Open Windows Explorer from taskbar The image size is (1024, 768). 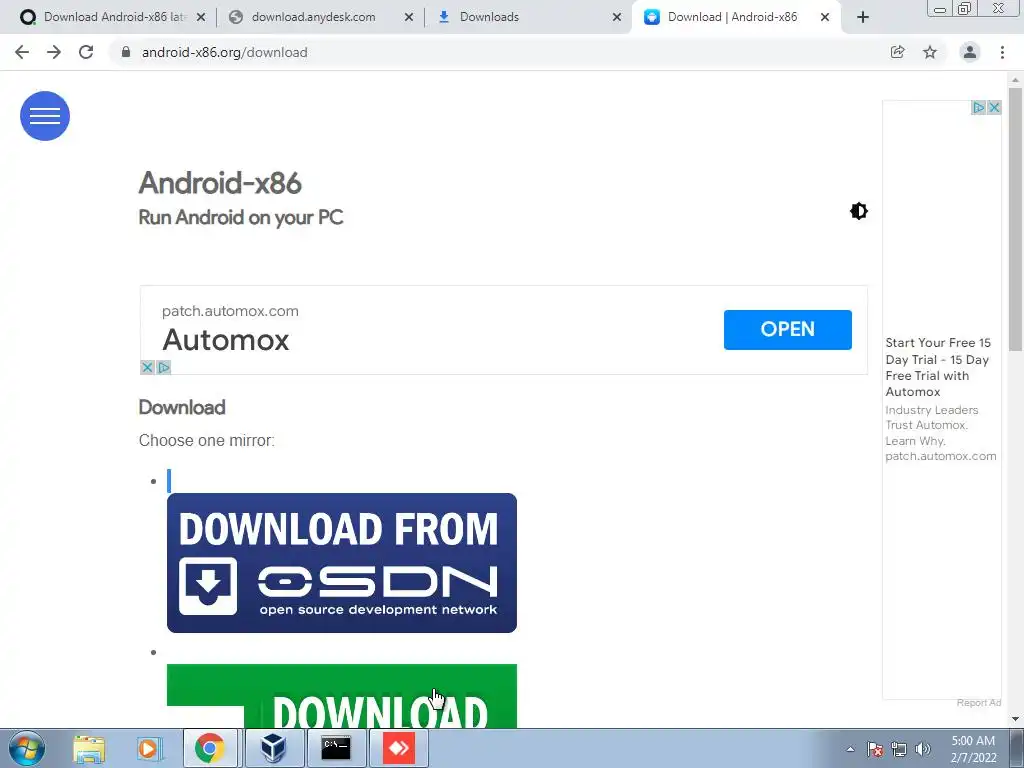(x=89, y=748)
